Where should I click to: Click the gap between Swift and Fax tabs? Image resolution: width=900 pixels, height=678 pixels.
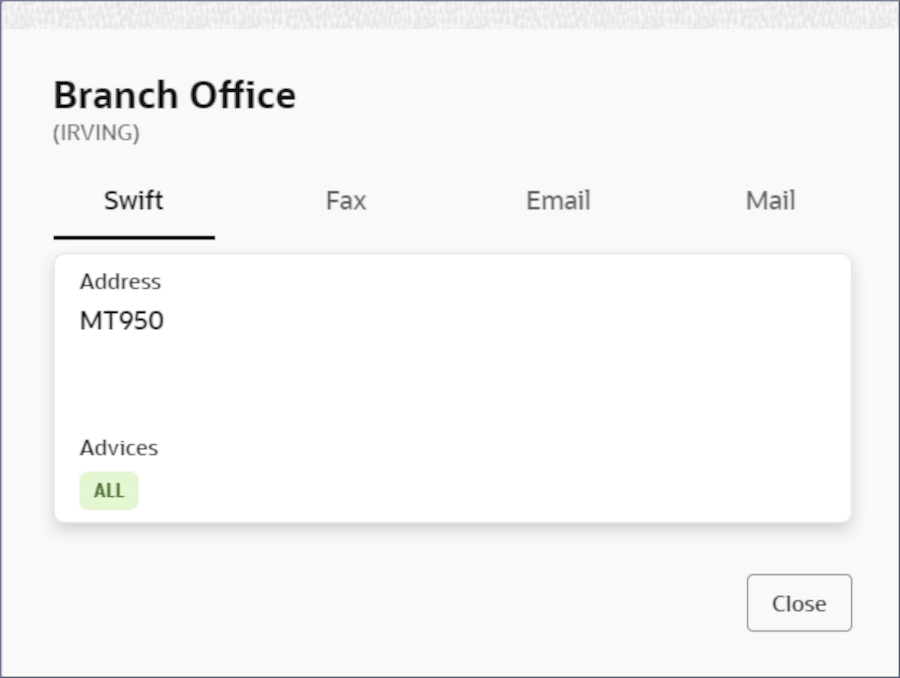click(x=240, y=201)
